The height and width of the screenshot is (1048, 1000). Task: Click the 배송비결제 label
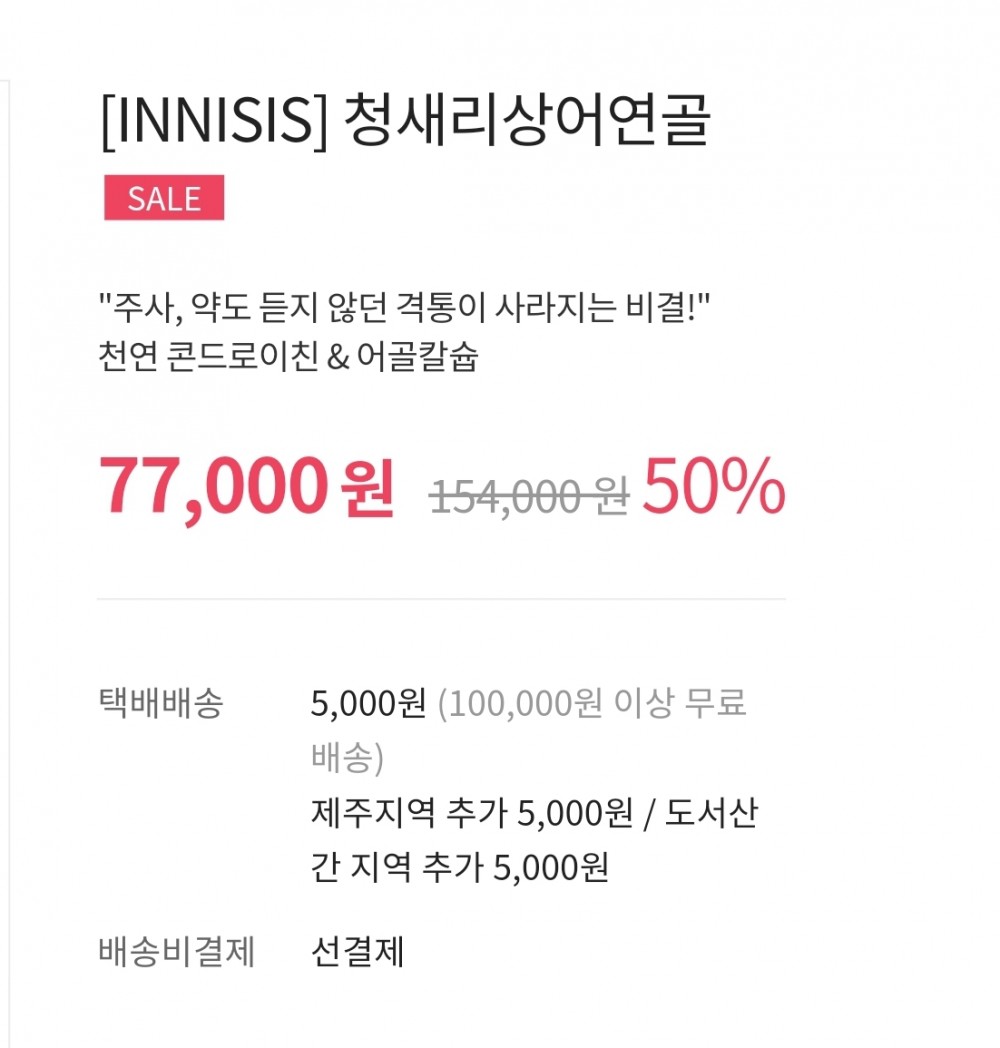176,951
